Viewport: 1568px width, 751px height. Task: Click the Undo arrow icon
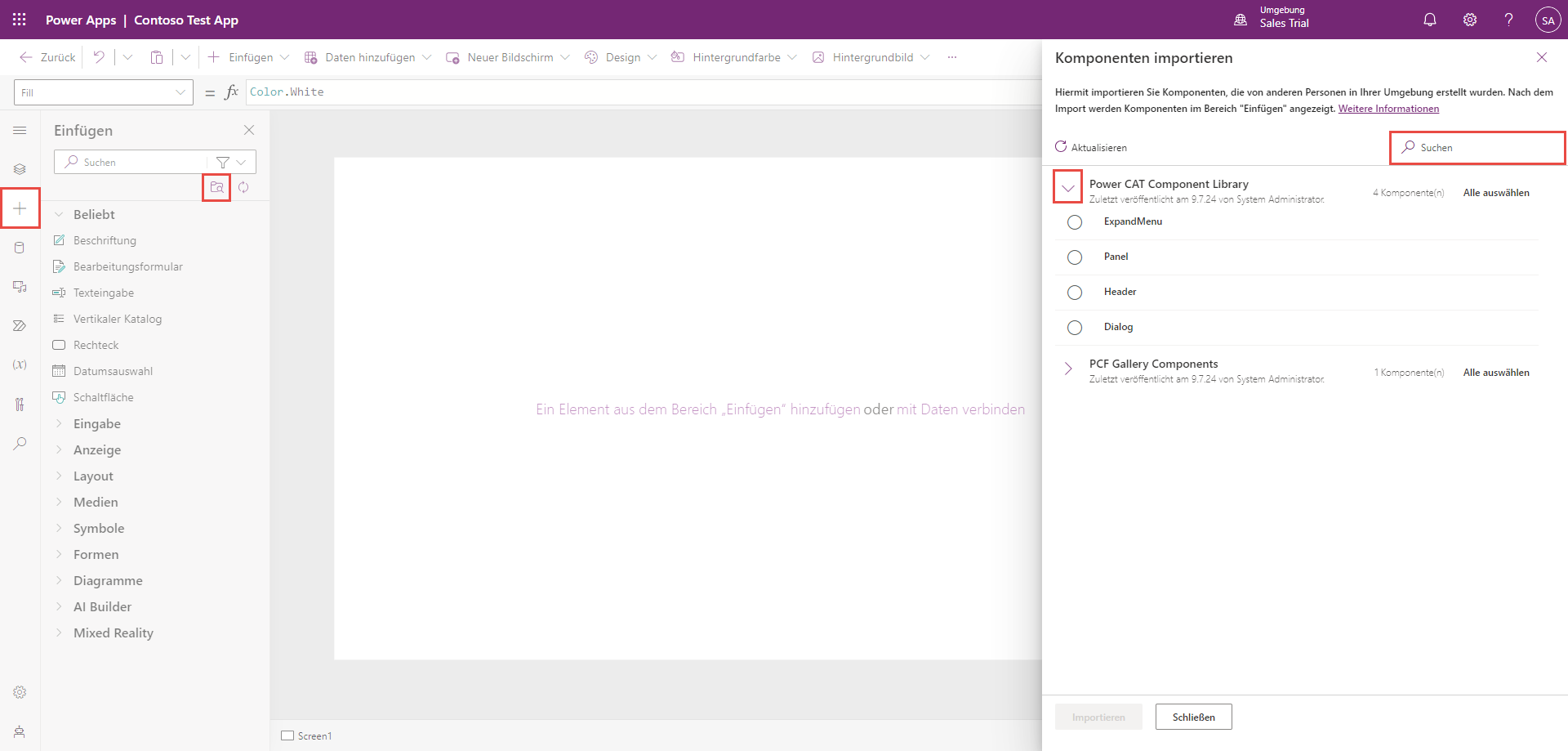pyautogui.click(x=99, y=57)
